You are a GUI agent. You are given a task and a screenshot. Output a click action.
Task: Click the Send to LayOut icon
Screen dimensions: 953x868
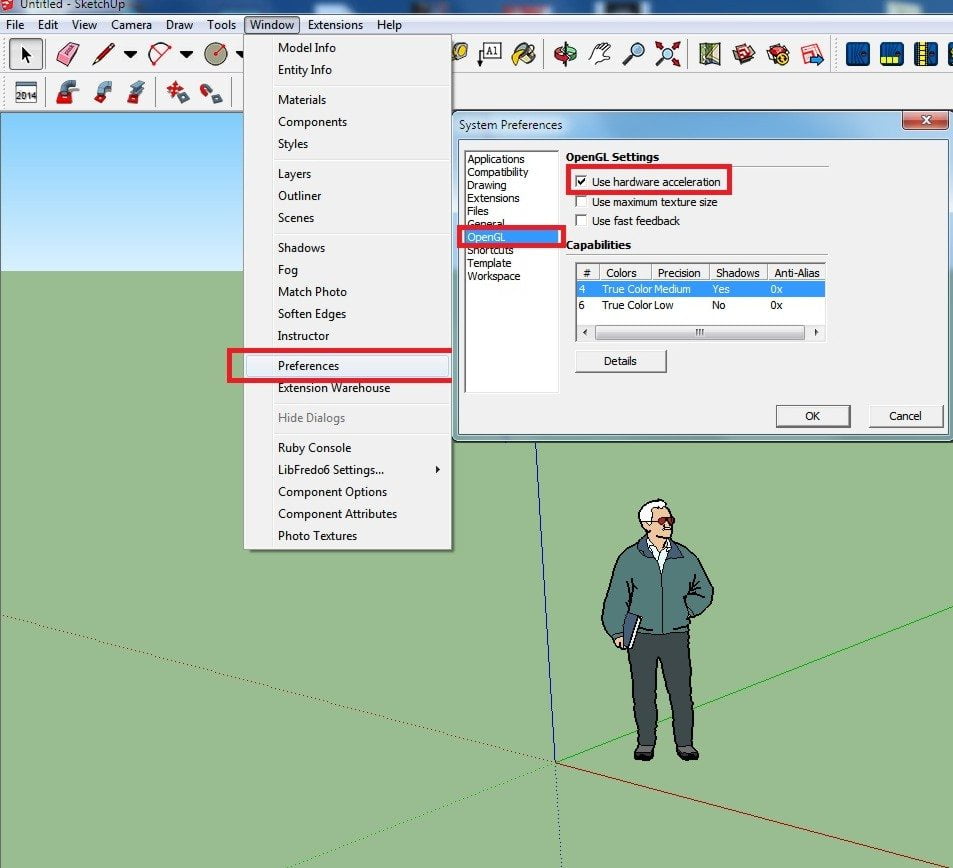click(812, 54)
